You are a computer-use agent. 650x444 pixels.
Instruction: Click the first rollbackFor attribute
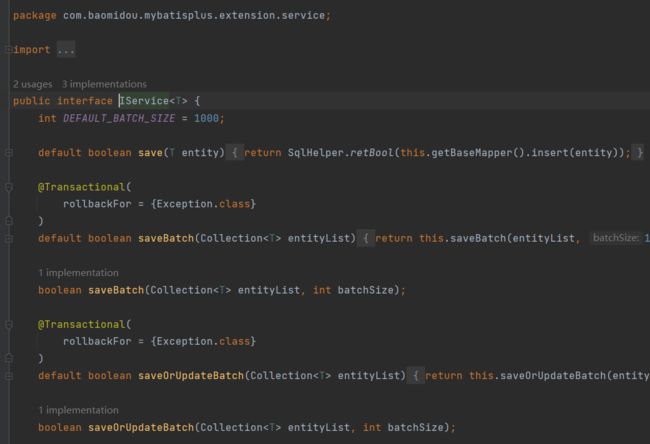tap(97, 204)
